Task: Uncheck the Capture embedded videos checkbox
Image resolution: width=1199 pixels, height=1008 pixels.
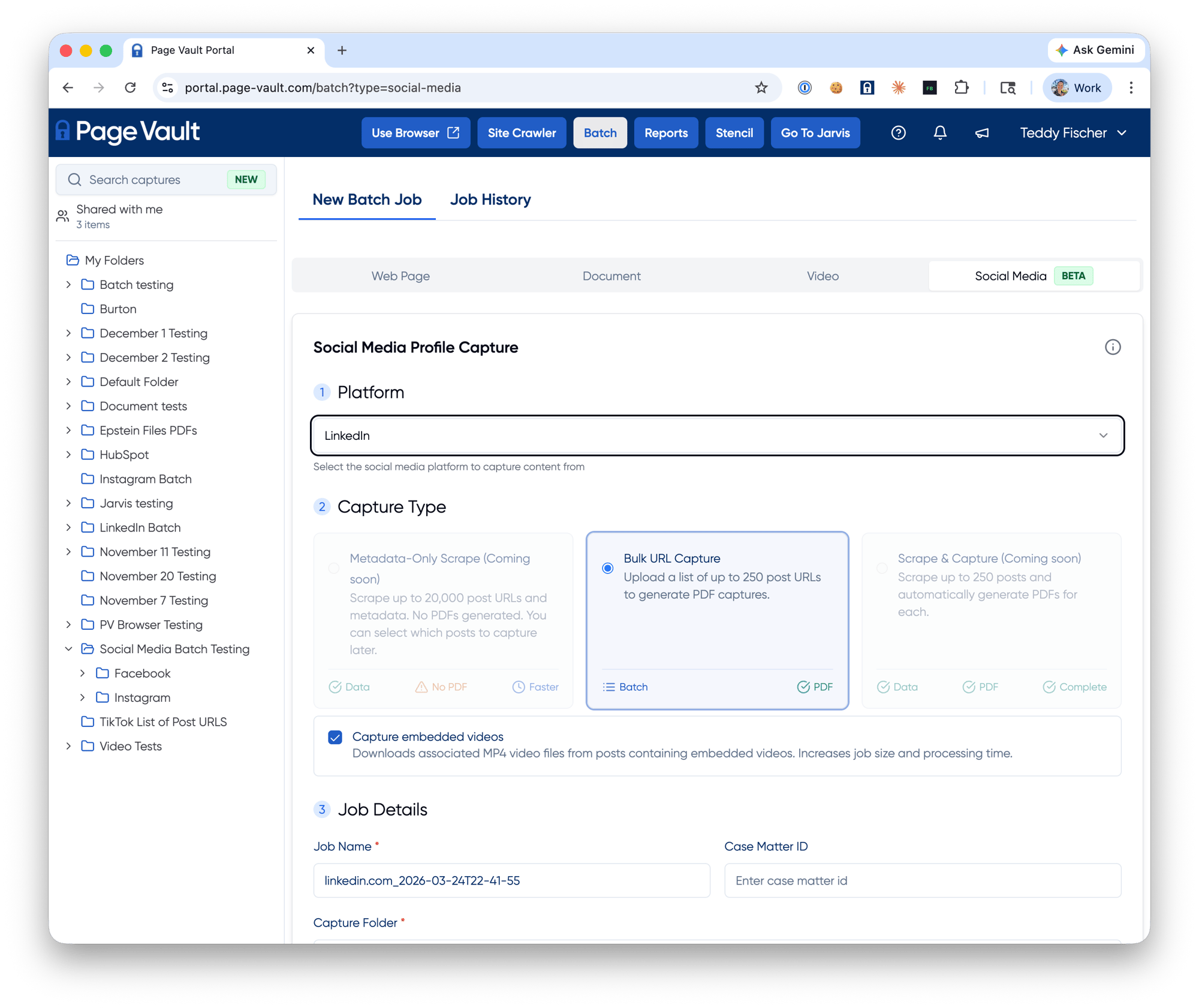Action: (335, 737)
